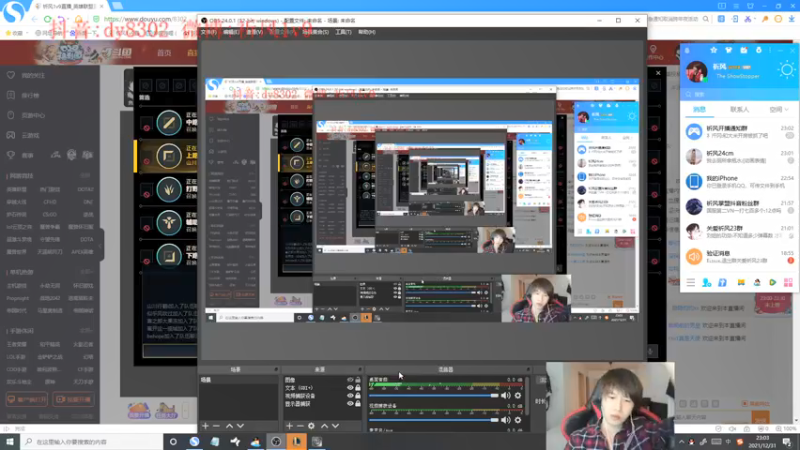Open the 验证消息 entry in QQ
The image size is (800, 450).
(x=739, y=257)
